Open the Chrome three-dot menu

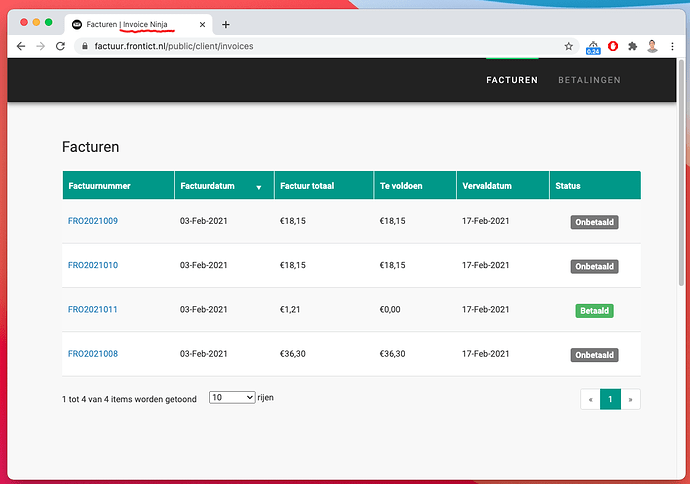pos(672,46)
